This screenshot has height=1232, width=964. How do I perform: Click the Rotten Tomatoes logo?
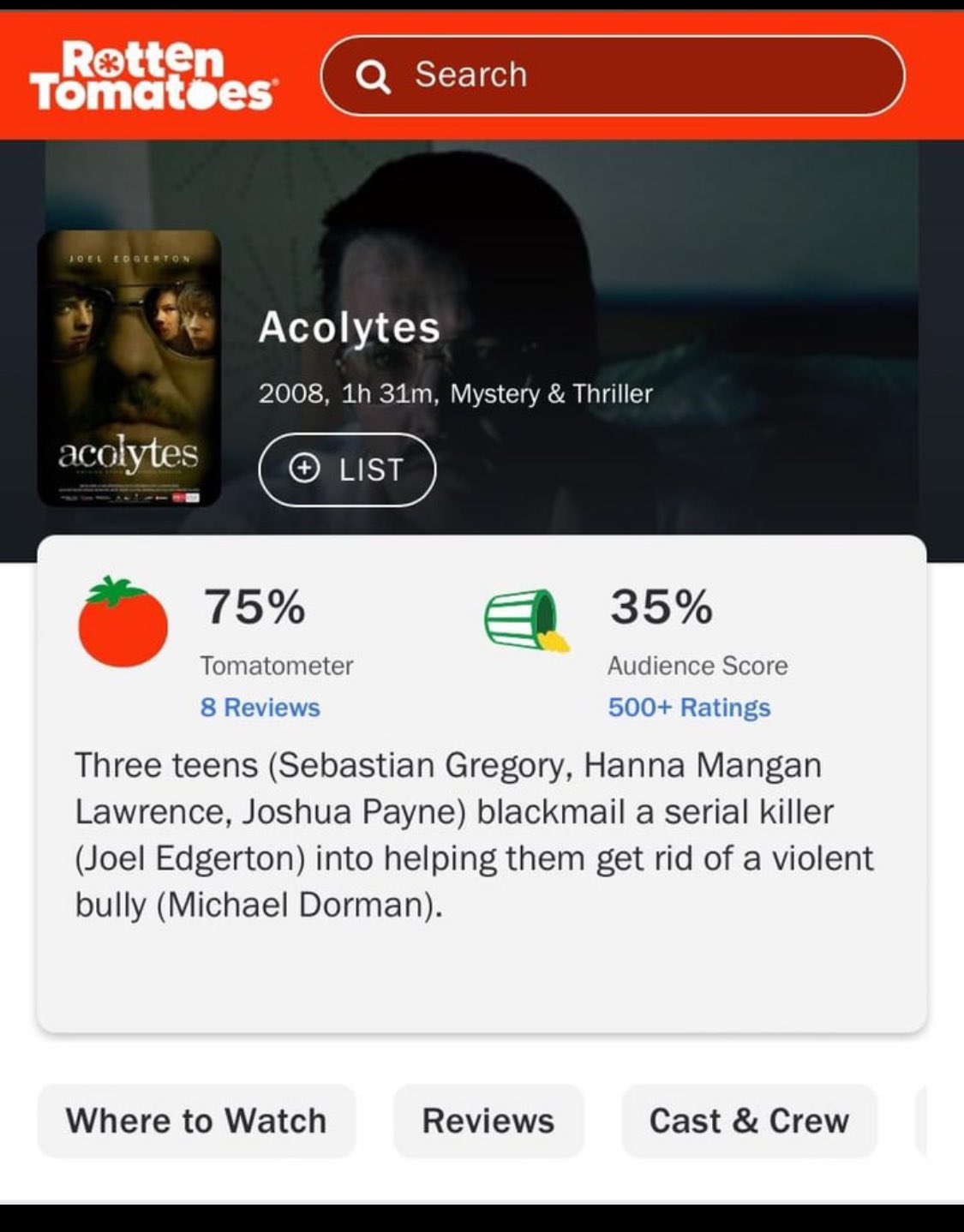pos(153,76)
